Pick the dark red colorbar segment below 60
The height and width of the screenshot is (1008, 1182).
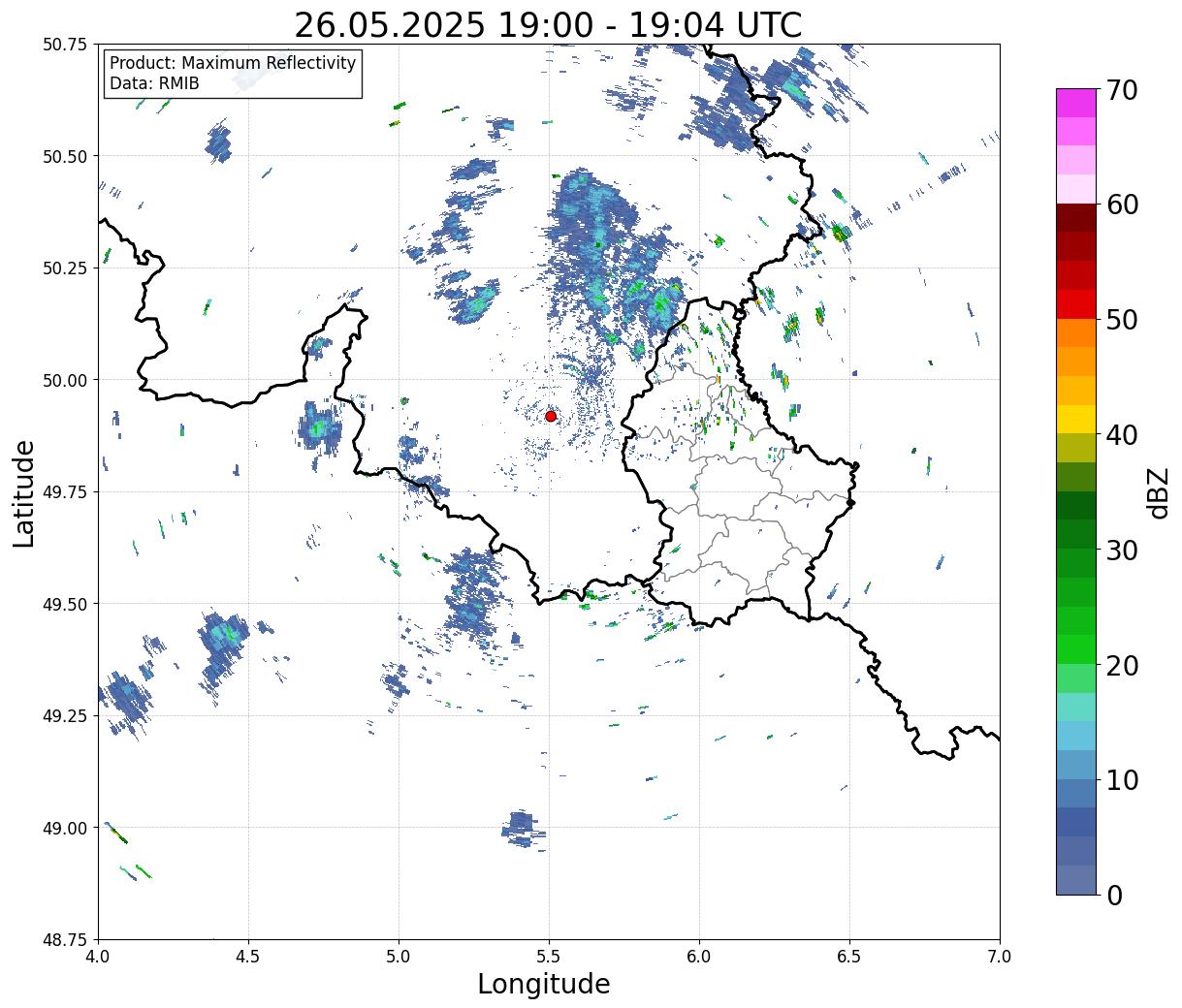pos(1076,218)
